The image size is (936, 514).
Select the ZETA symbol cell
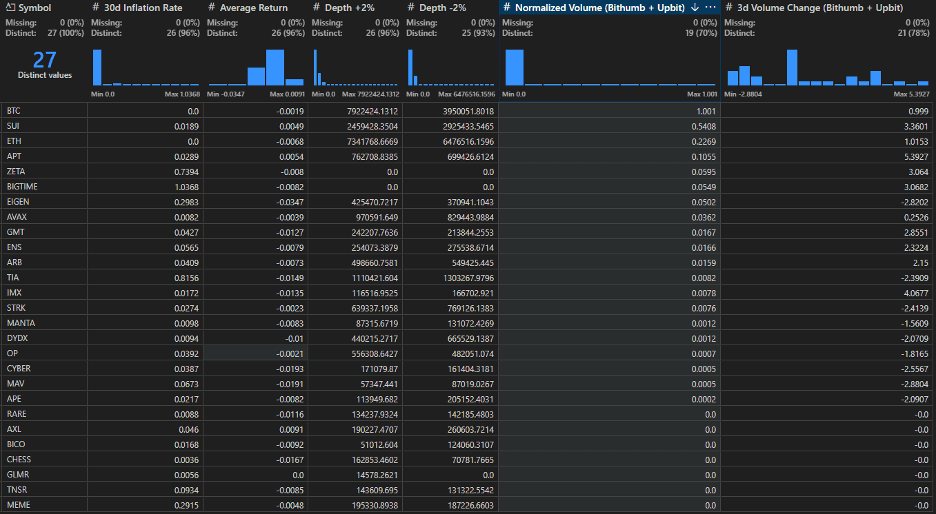coord(44,171)
